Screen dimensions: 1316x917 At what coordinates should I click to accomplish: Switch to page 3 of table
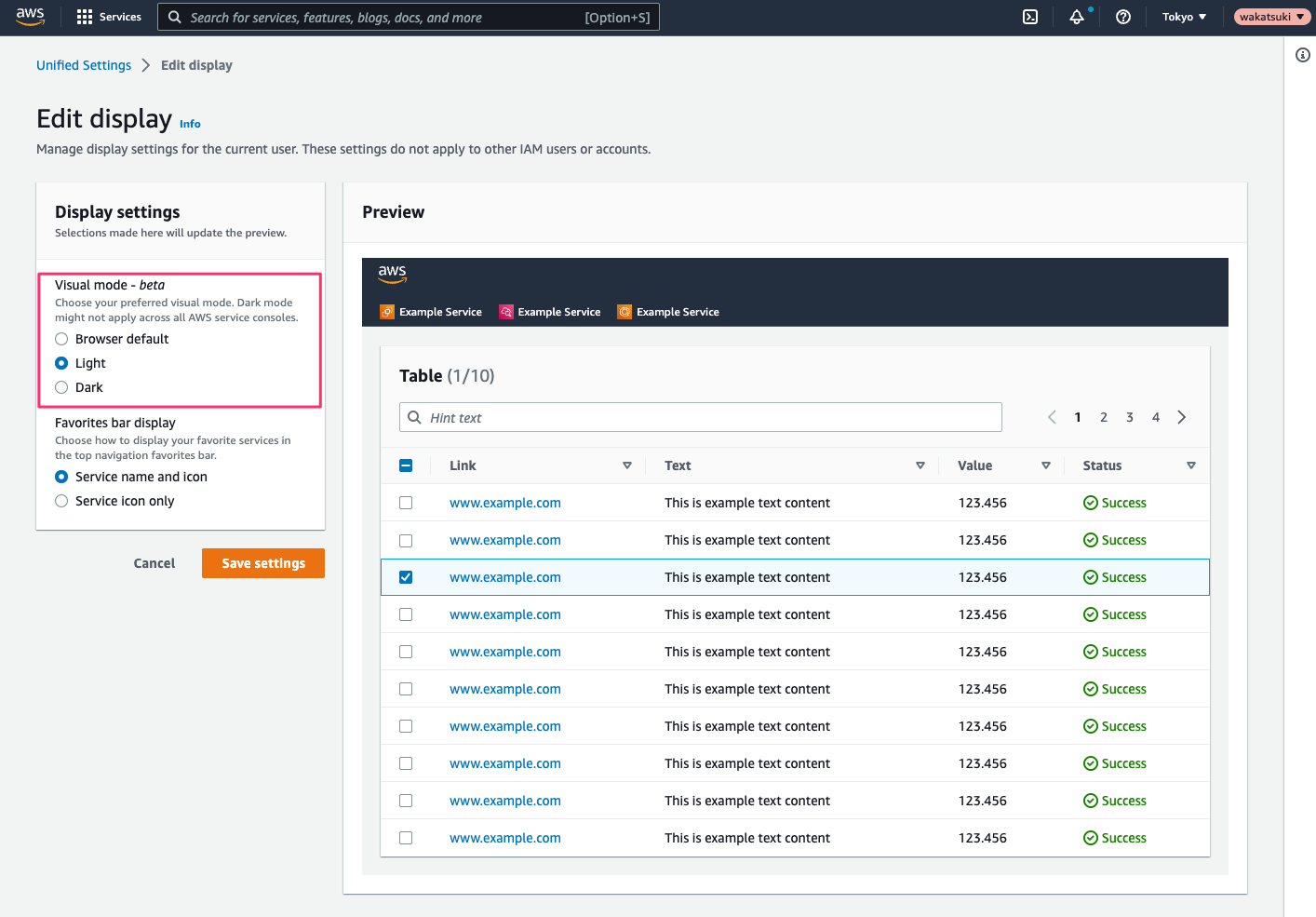tap(1130, 417)
